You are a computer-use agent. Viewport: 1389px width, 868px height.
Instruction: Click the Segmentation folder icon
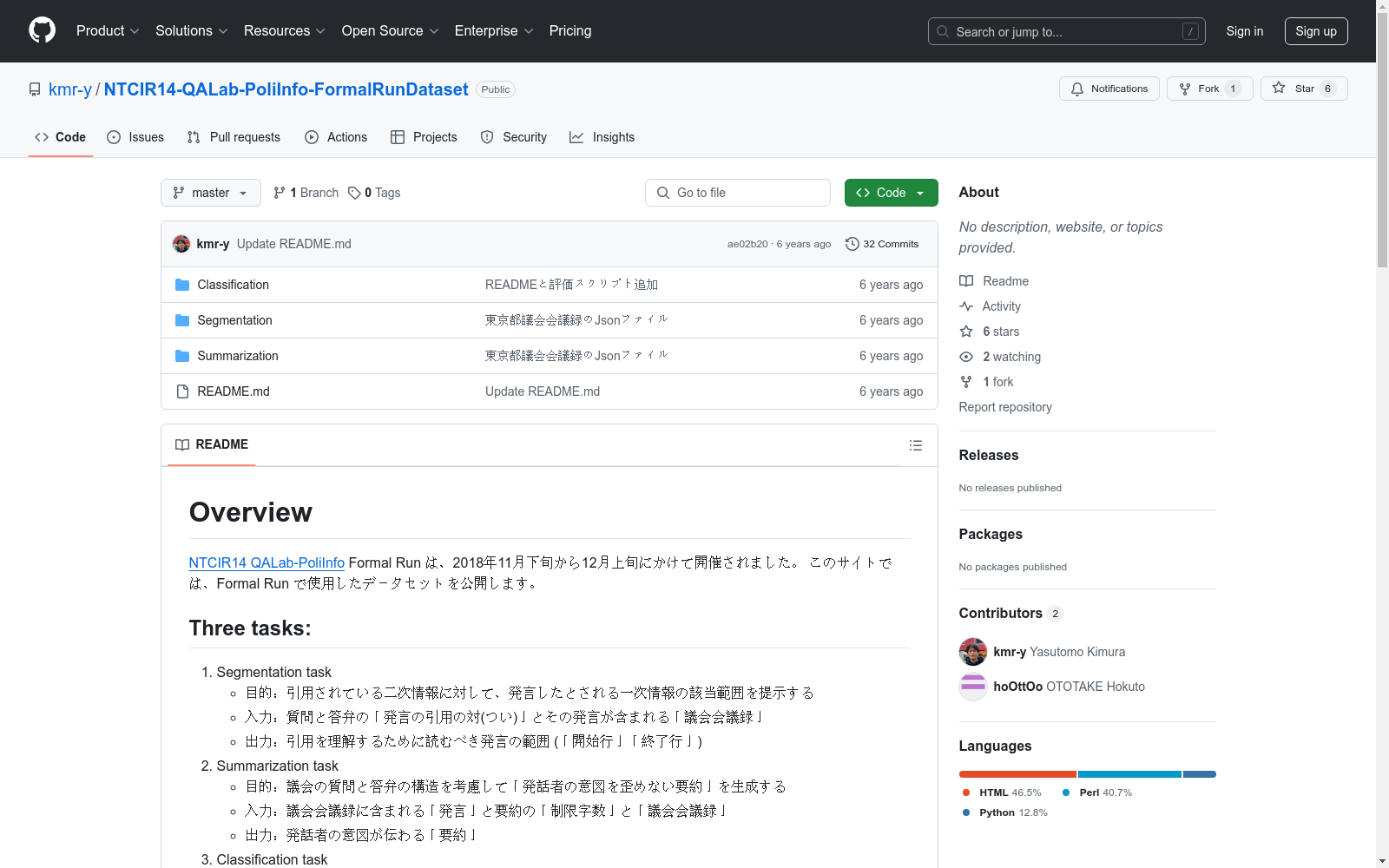182,320
